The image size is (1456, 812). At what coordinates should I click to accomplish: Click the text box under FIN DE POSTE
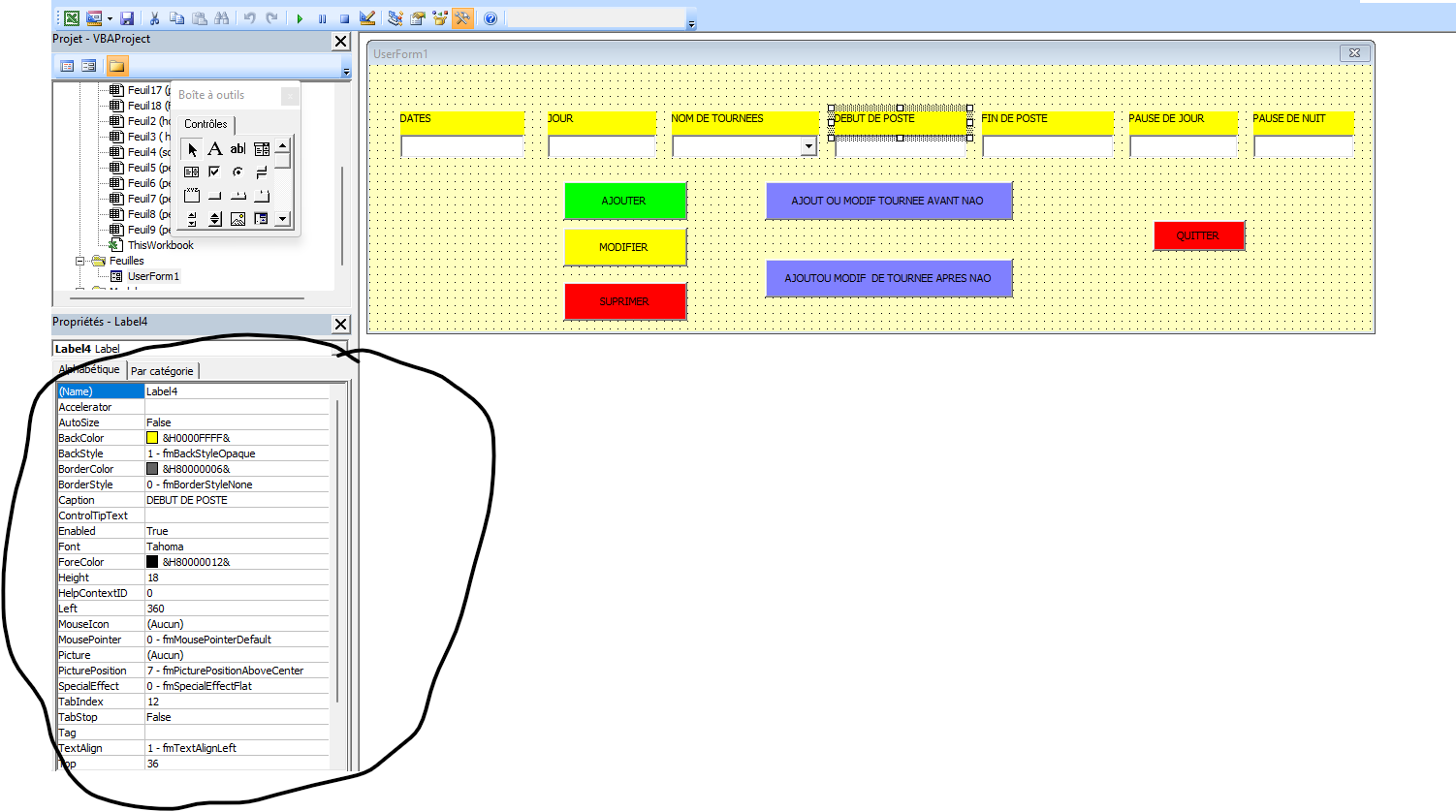[1048, 146]
